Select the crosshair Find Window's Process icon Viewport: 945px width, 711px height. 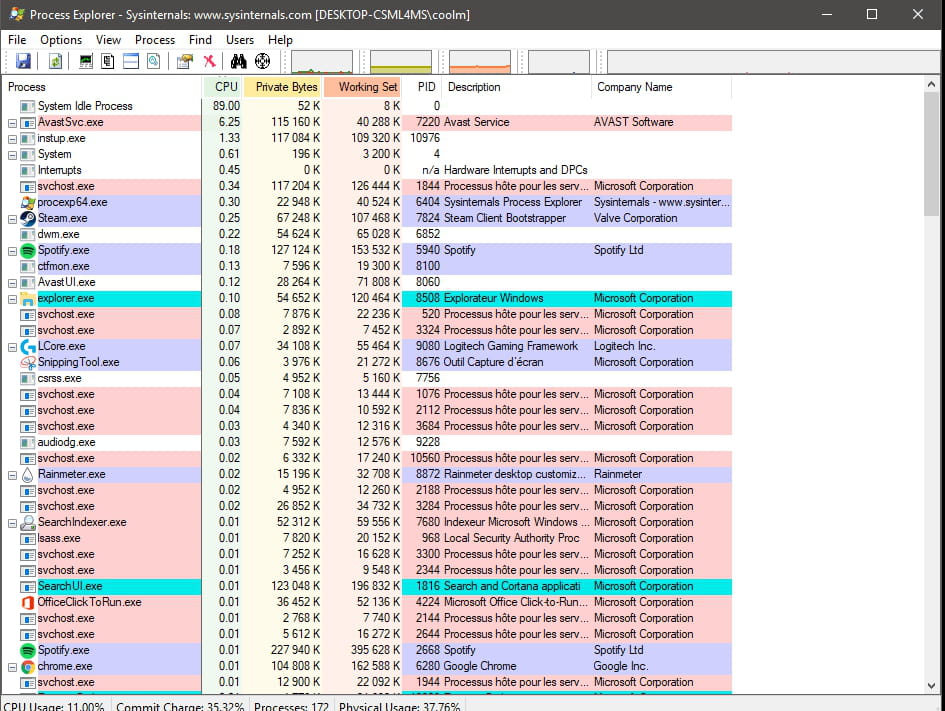[263, 62]
